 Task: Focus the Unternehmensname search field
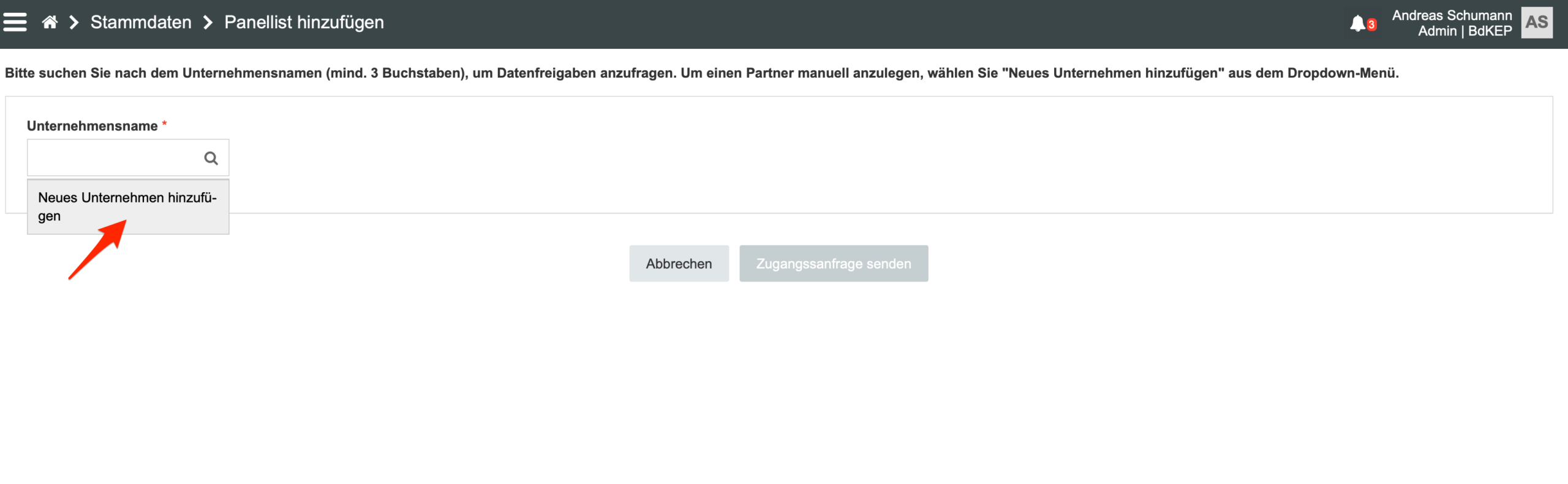coord(128,158)
